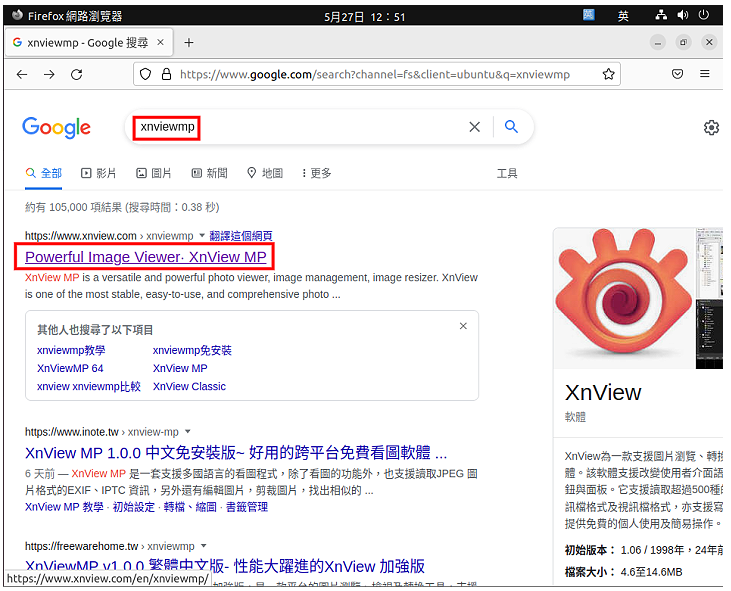The image size is (731, 591).
Task: Open Firefox app menu in top bar
Action: coord(67,16)
